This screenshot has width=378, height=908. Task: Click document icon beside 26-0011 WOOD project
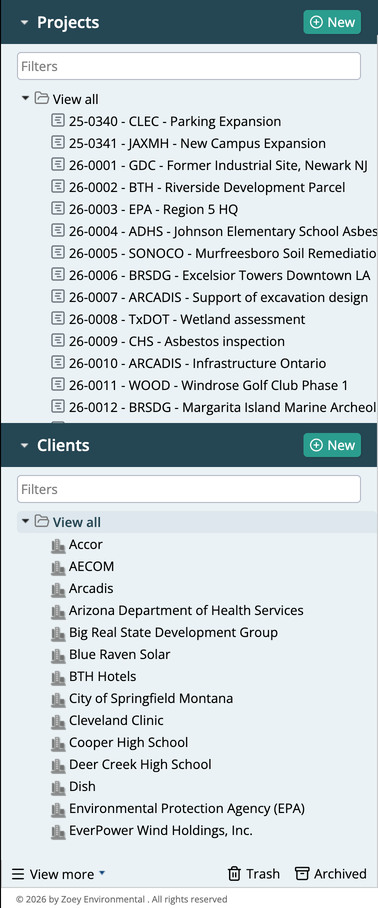tap(58, 385)
